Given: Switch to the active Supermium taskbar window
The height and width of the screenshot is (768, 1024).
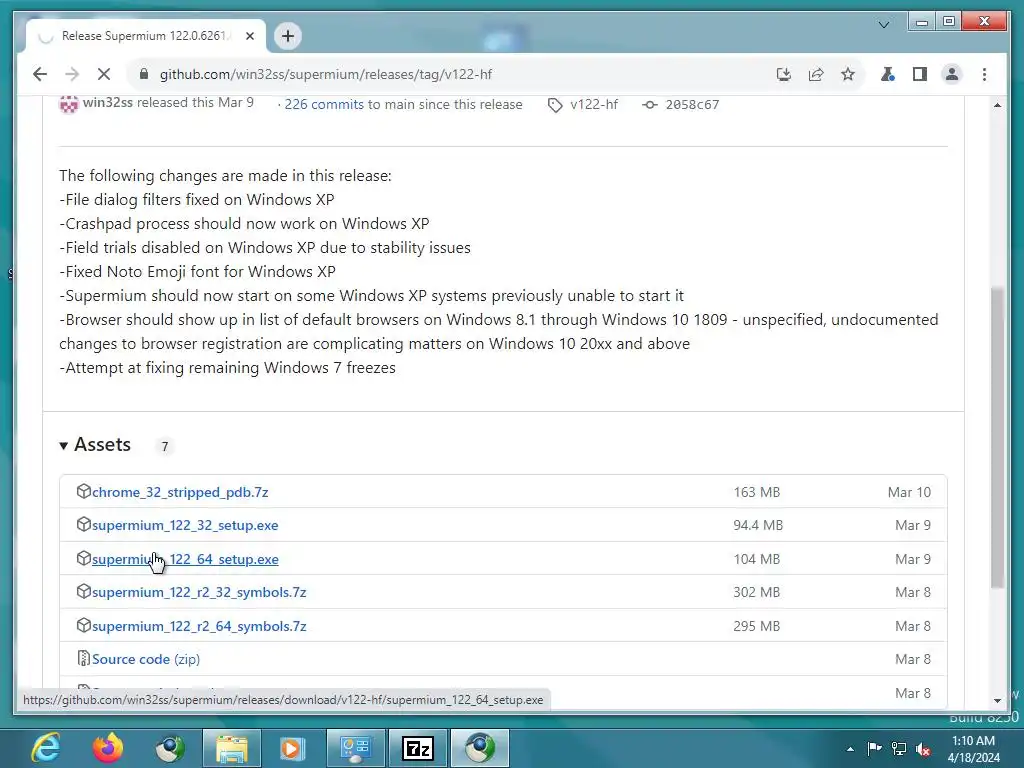Looking at the screenshot, I should [x=480, y=748].
